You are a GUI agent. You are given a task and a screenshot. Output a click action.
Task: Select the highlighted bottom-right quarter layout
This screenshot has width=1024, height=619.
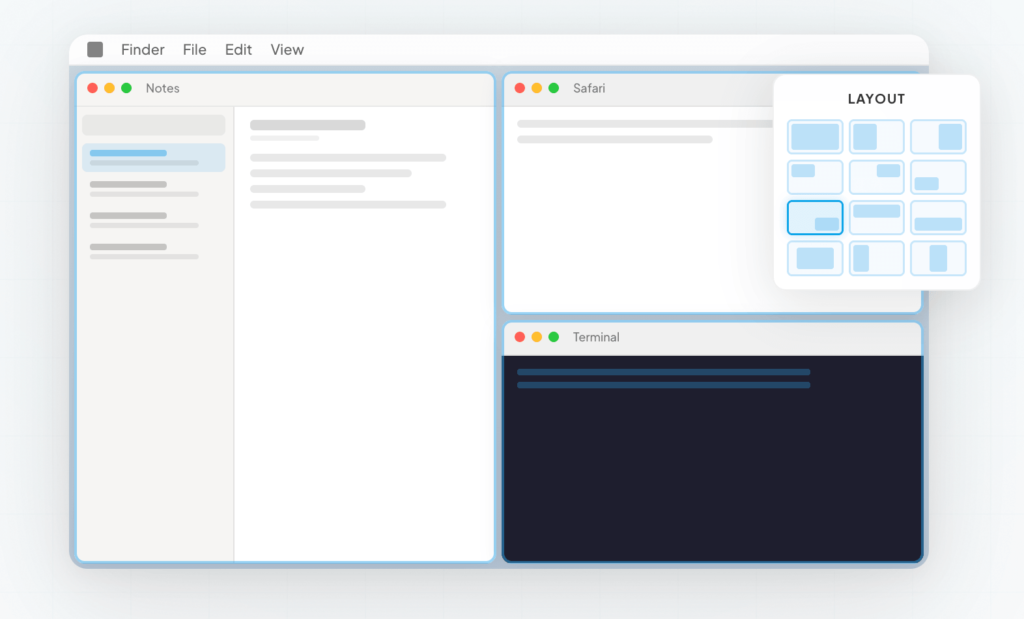coord(815,217)
